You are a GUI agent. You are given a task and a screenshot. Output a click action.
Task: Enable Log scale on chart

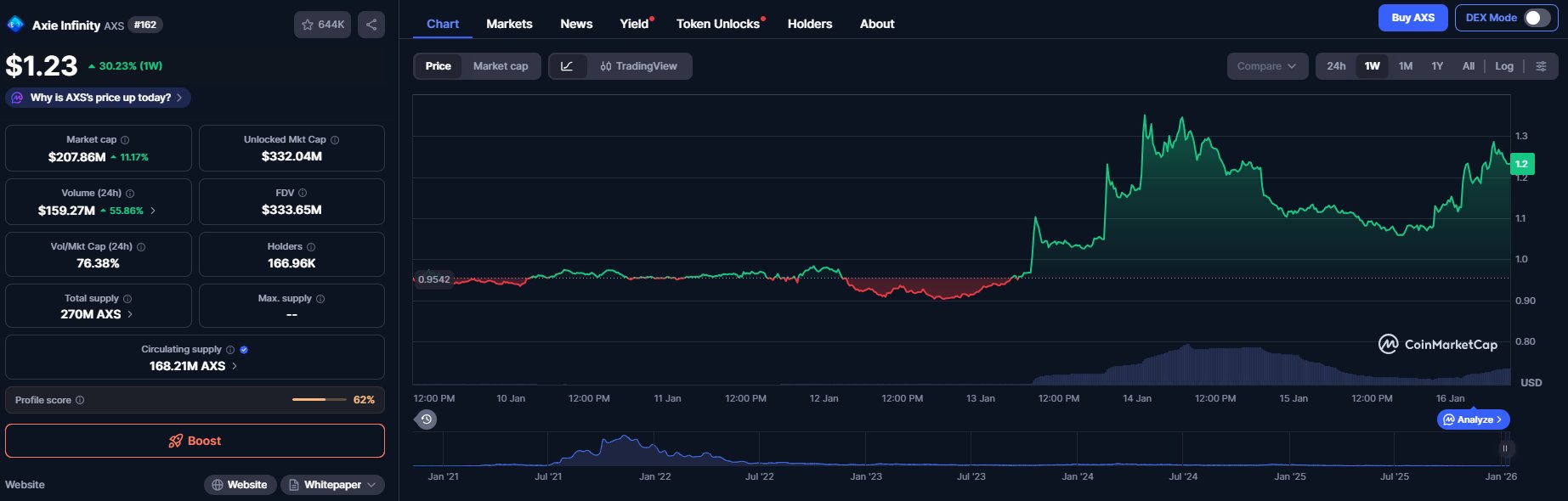pos(1504,66)
